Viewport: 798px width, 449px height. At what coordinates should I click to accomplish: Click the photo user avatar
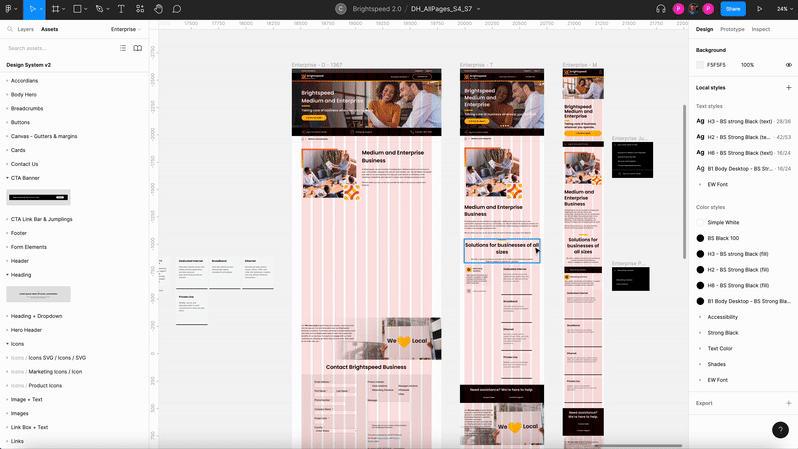693,9
